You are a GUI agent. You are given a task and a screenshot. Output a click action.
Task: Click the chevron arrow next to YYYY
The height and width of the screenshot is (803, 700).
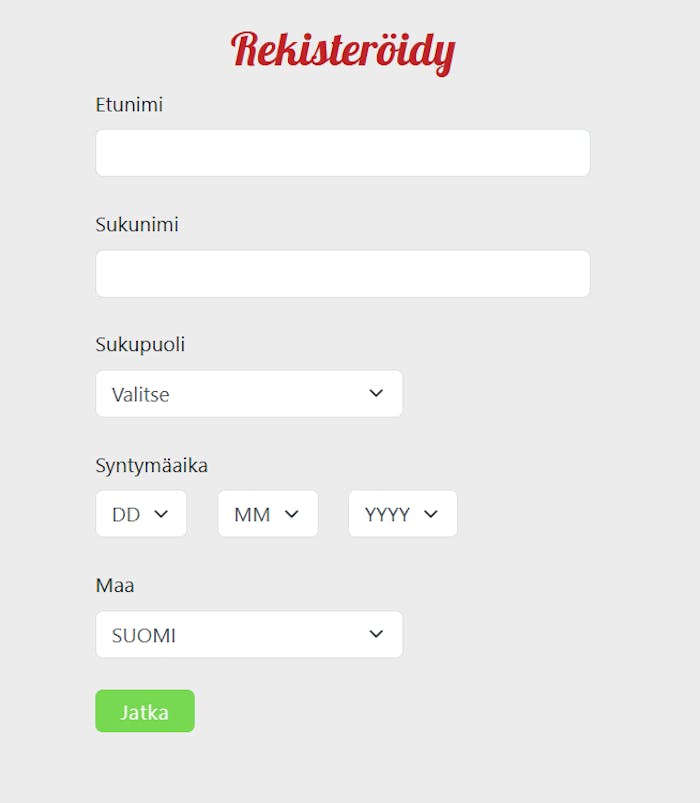pos(431,514)
